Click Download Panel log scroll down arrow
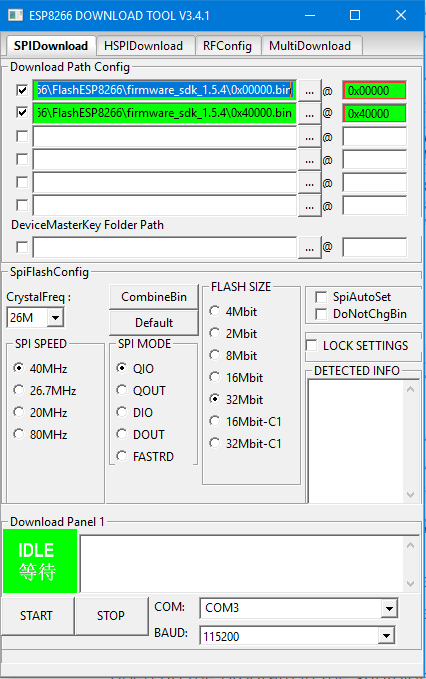 coord(410,584)
